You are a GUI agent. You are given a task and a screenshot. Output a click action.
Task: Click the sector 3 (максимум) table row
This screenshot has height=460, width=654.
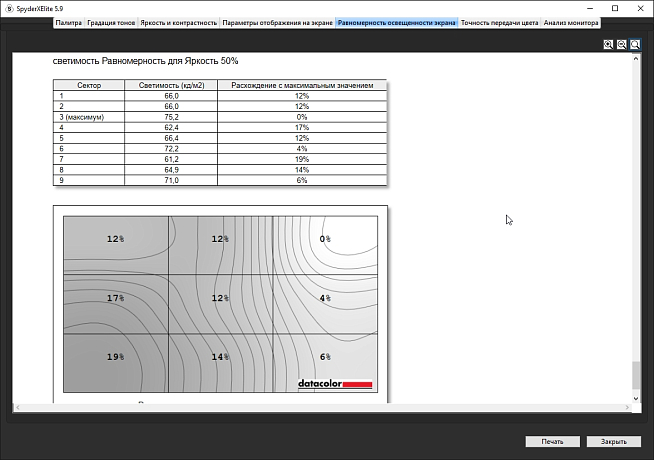[219, 117]
